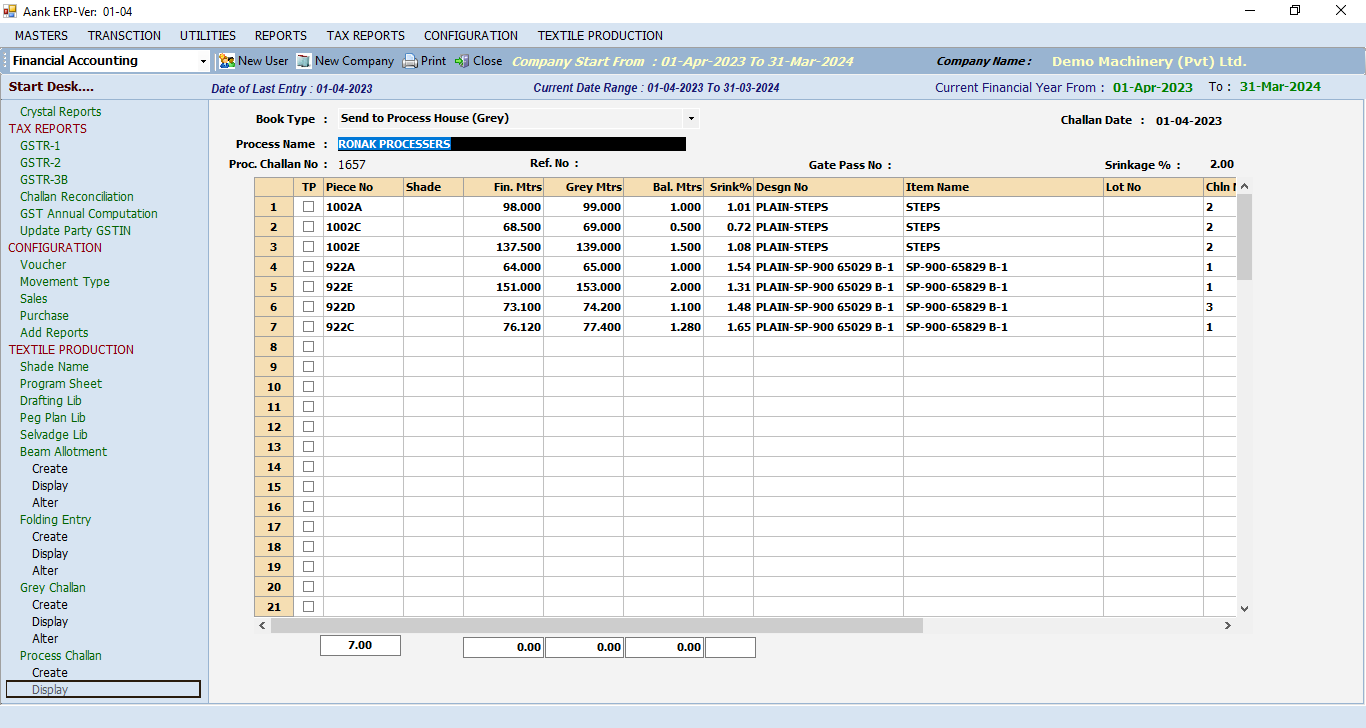Click Alter under Folding Entry
Image resolution: width=1366 pixels, height=728 pixels.
(x=45, y=571)
